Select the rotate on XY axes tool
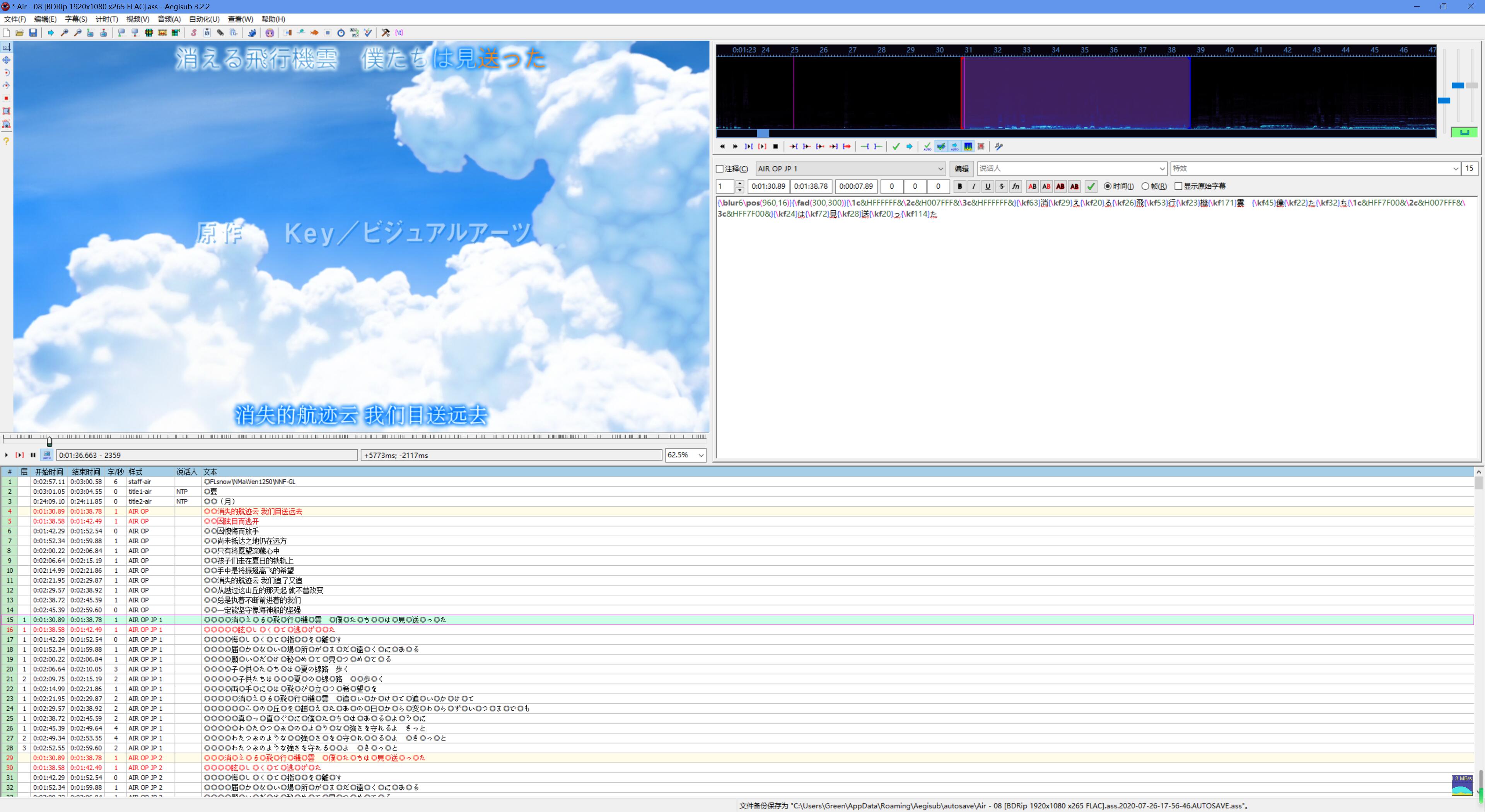This screenshot has height=812, width=1485. 6,85
